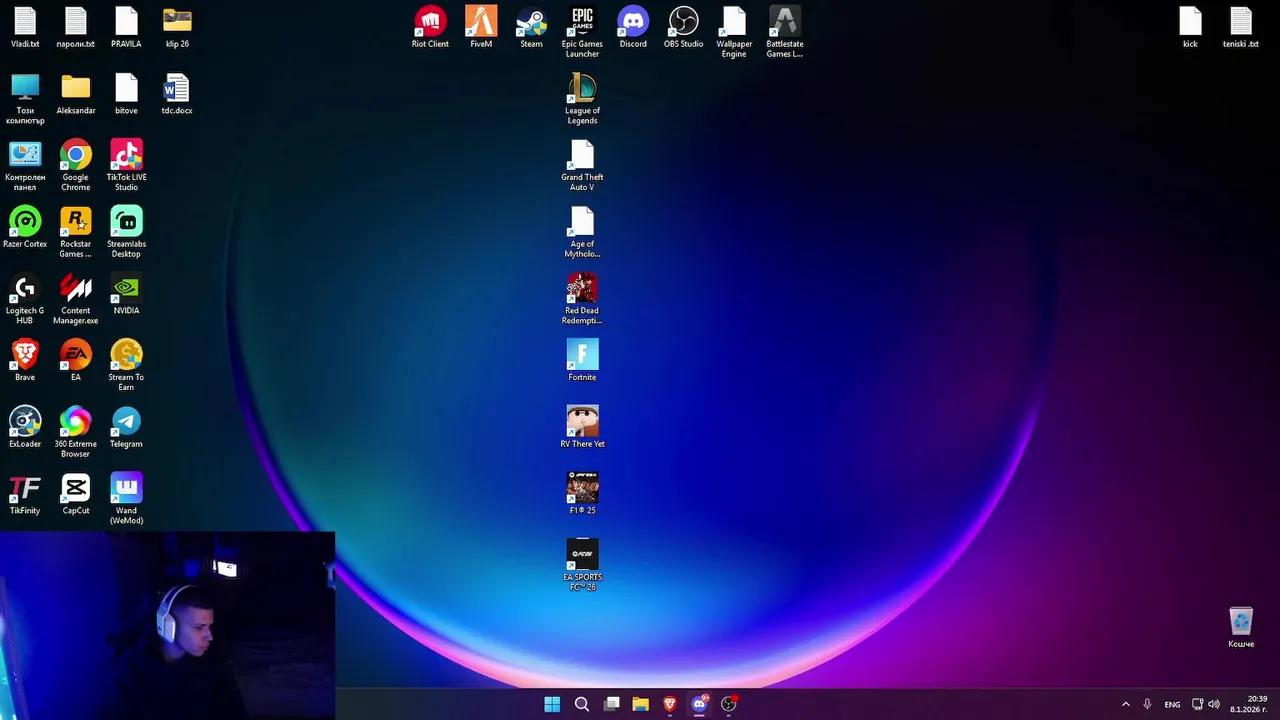Select the Grand Theft Auto V icon
The image size is (1280, 720).
582,166
